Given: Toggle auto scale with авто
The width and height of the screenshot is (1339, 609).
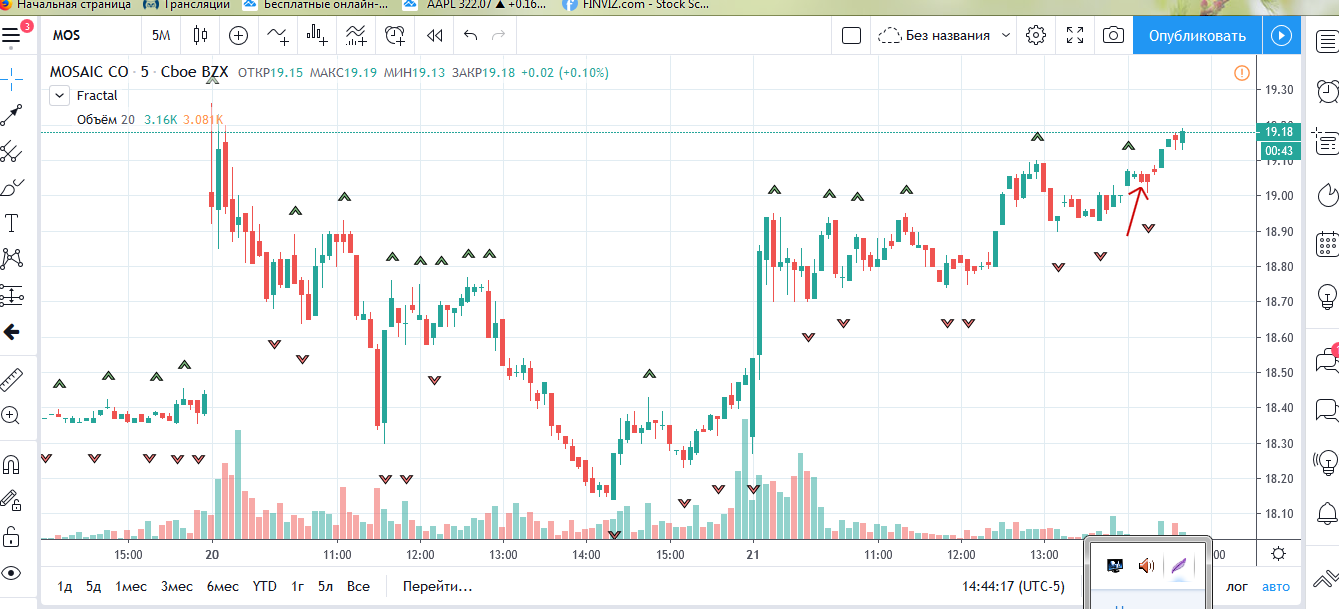Looking at the screenshot, I should 1276,586.
